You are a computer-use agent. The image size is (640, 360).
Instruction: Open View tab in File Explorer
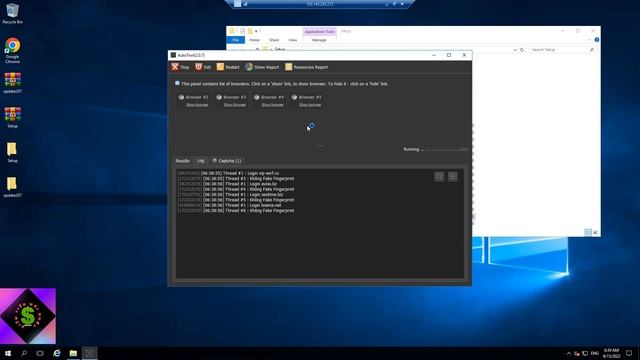point(293,40)
